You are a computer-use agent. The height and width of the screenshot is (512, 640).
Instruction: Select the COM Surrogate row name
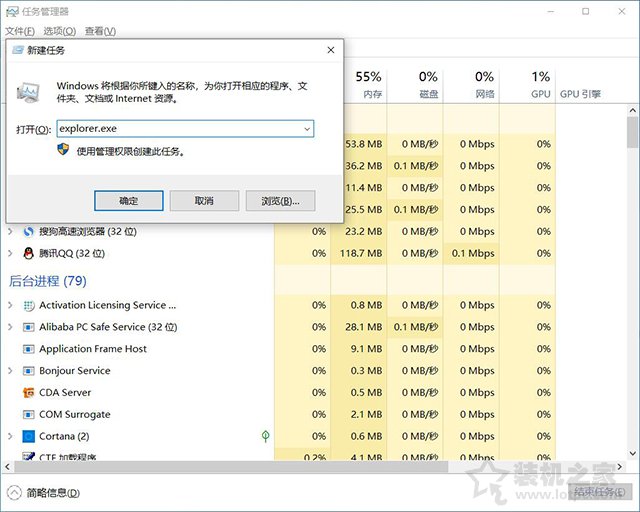point(75,414)
